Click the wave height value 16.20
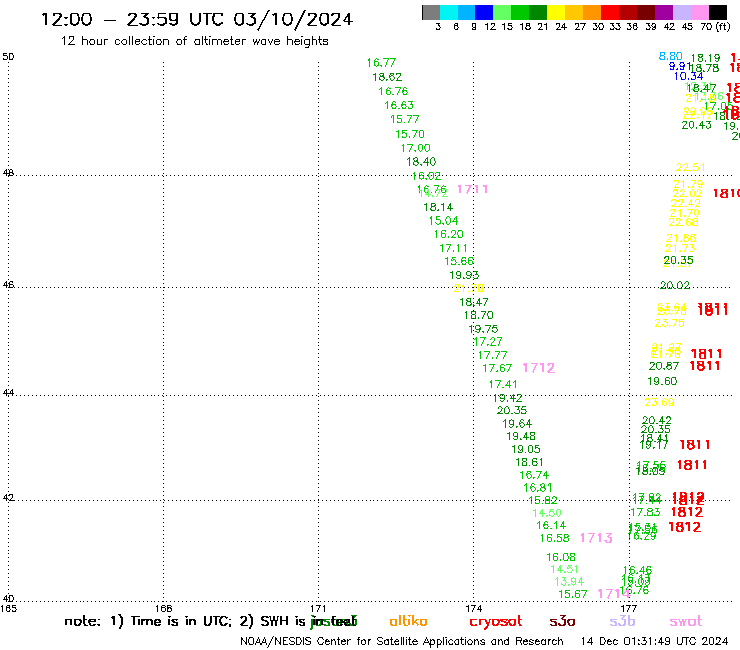This screenshot has width=740, height=650. coord(449,234)
